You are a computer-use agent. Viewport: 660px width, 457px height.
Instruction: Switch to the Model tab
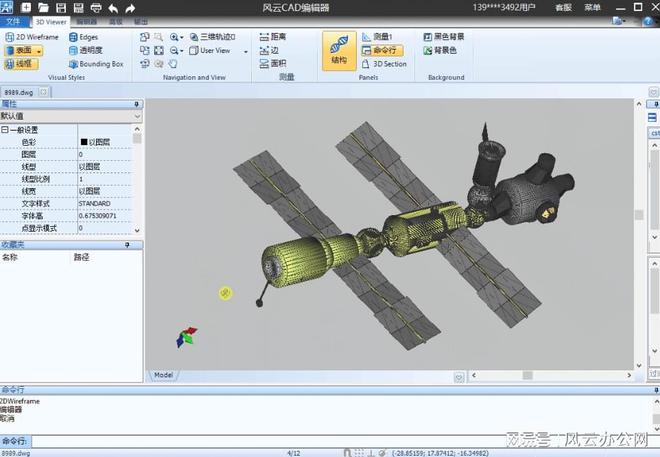coord(163,375)
